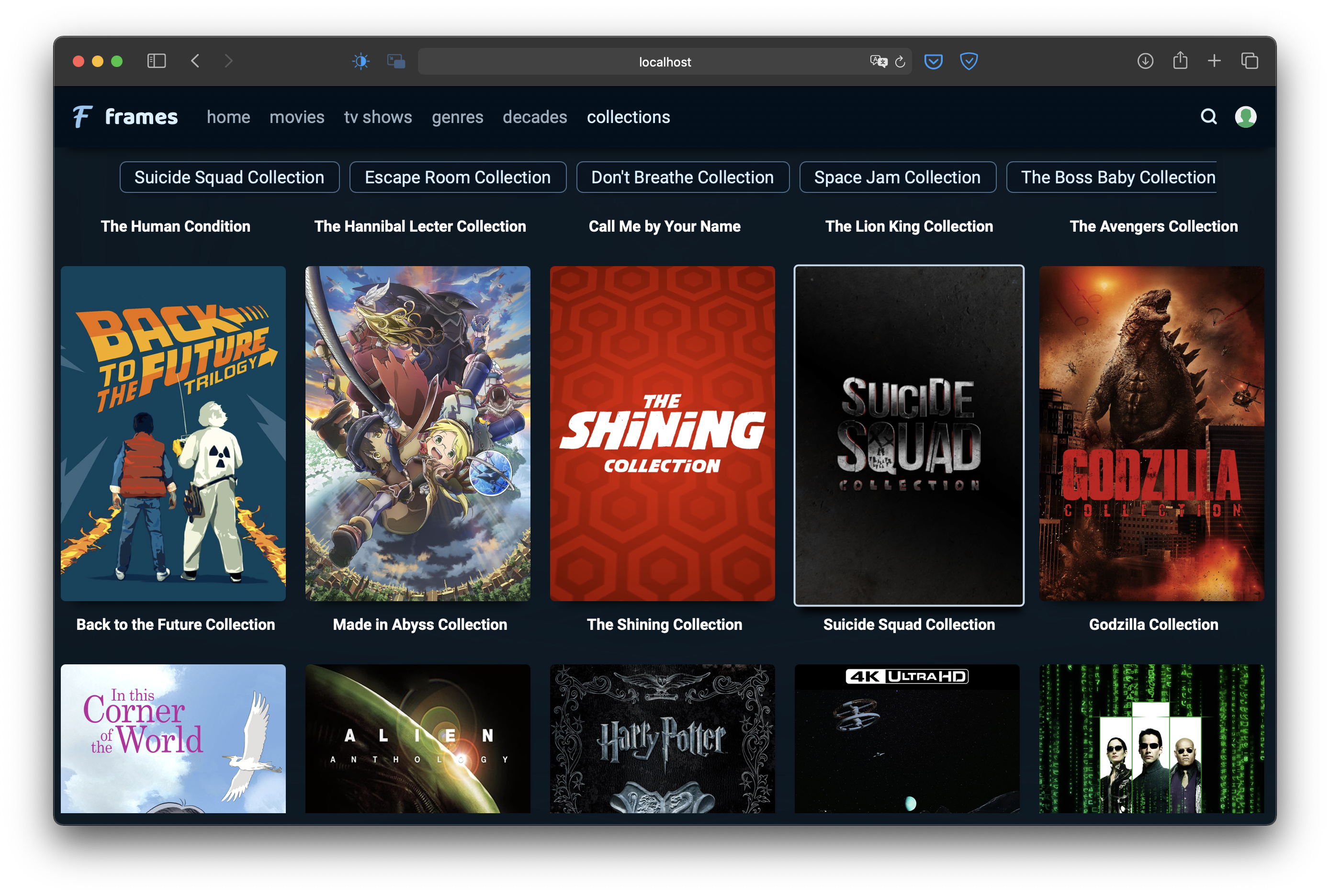Screen dimensions: 1330x896
Task: Click the share icon in toolbar
Action: (x=1180, y=61)
